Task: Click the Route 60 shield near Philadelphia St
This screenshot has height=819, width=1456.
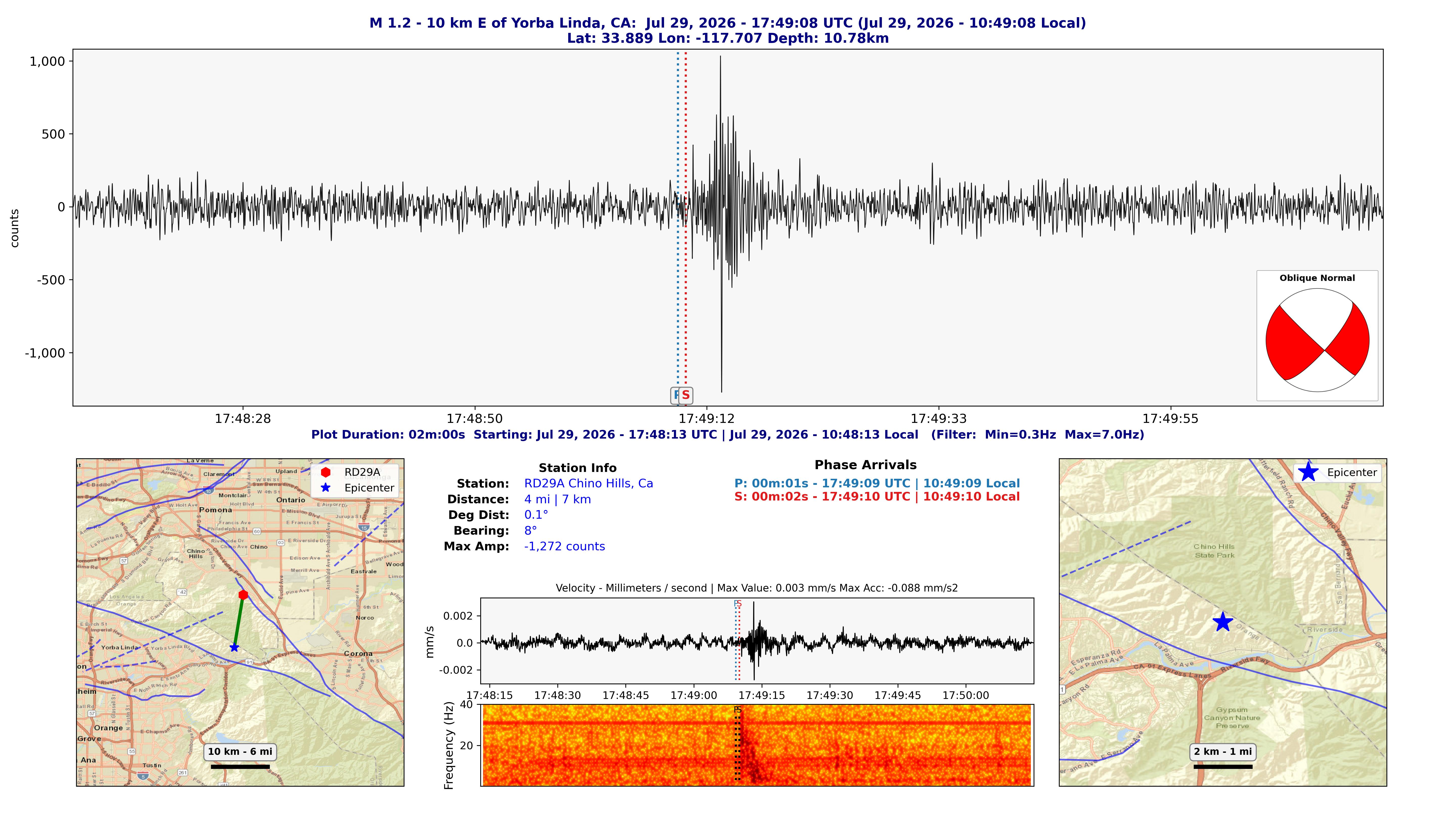Action: pos(257,531)
